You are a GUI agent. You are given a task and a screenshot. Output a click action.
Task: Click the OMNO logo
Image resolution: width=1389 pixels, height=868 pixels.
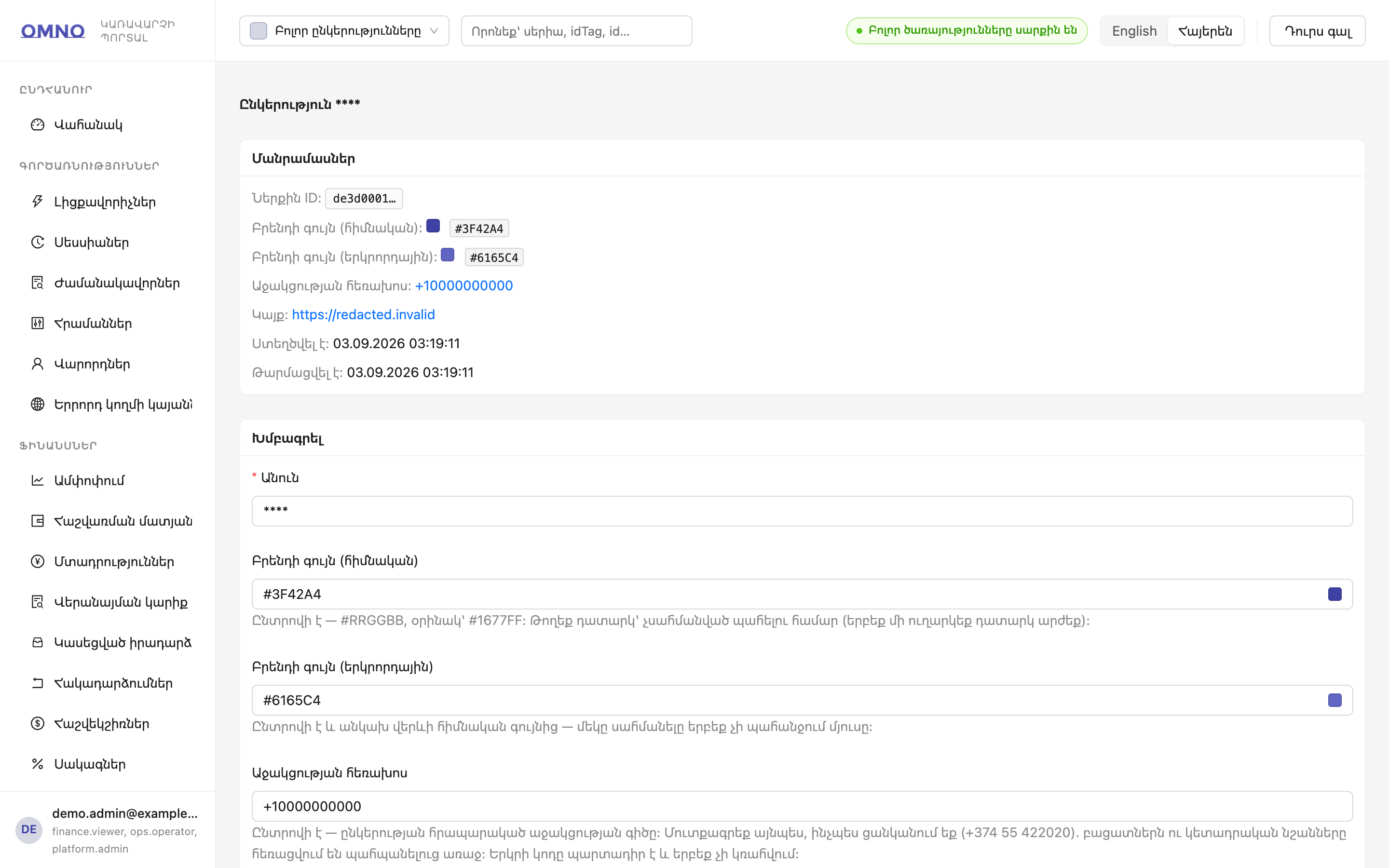[53, 31]
